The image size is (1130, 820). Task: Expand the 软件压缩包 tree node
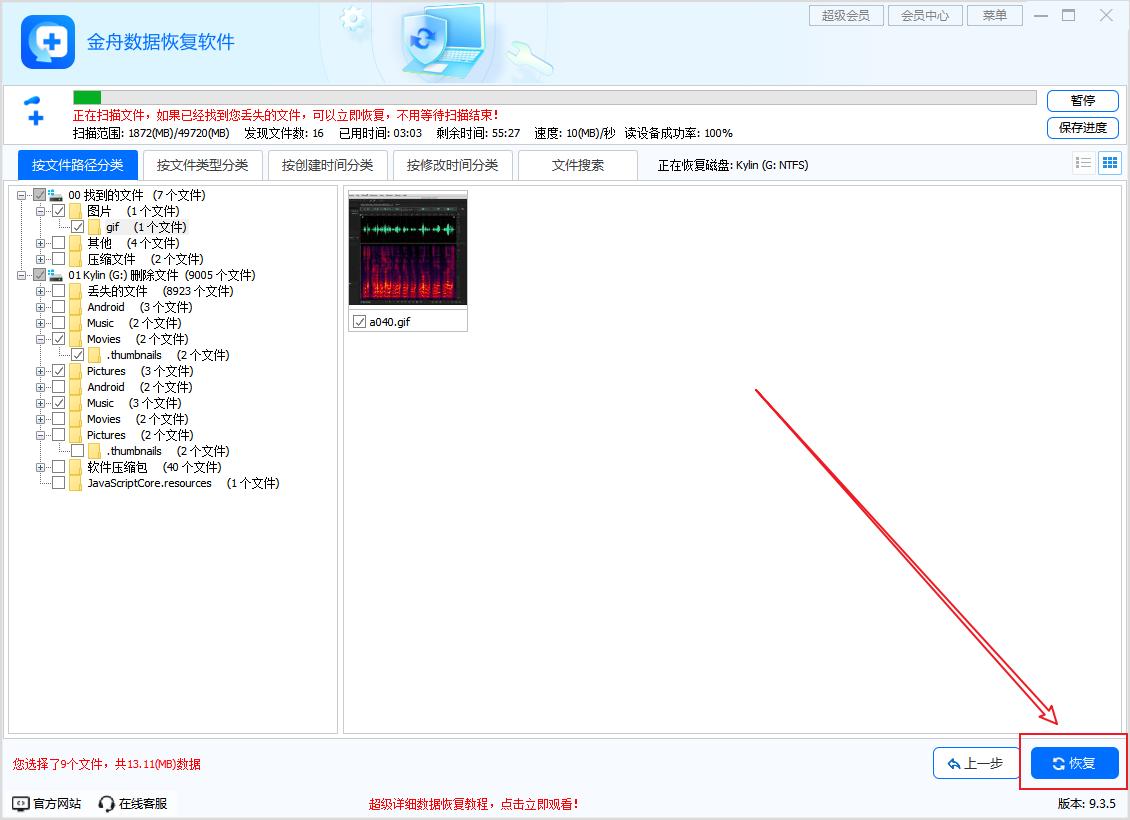tap(41, 467)
